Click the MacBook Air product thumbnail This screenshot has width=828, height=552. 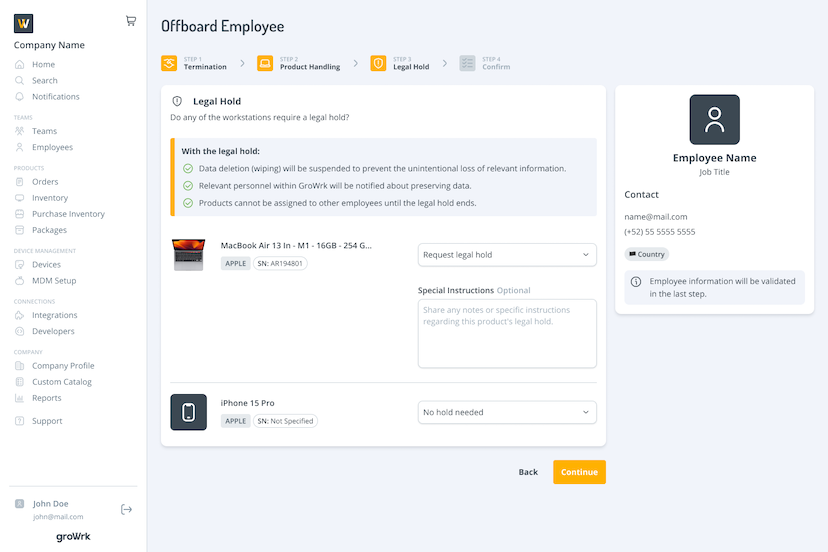tap(188, 255)
